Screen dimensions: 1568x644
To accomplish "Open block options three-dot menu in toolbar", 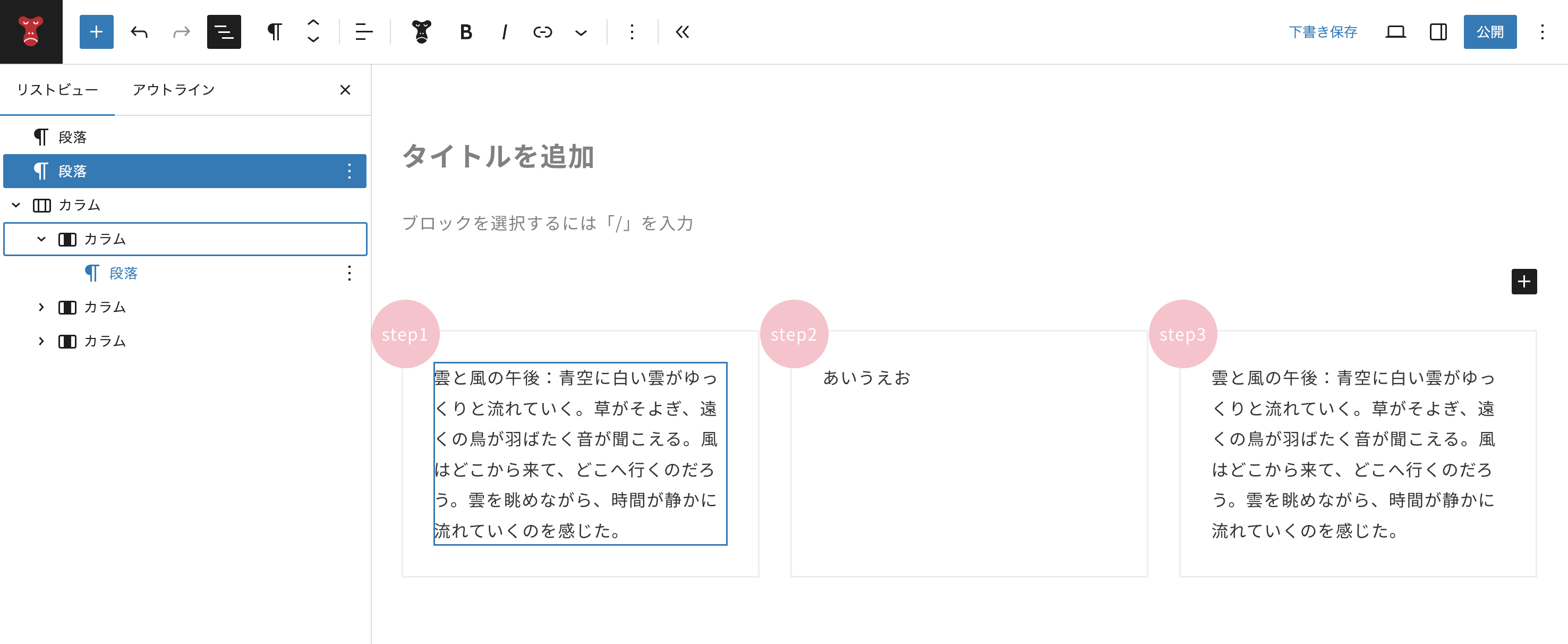I will click(x=632, y=32).
